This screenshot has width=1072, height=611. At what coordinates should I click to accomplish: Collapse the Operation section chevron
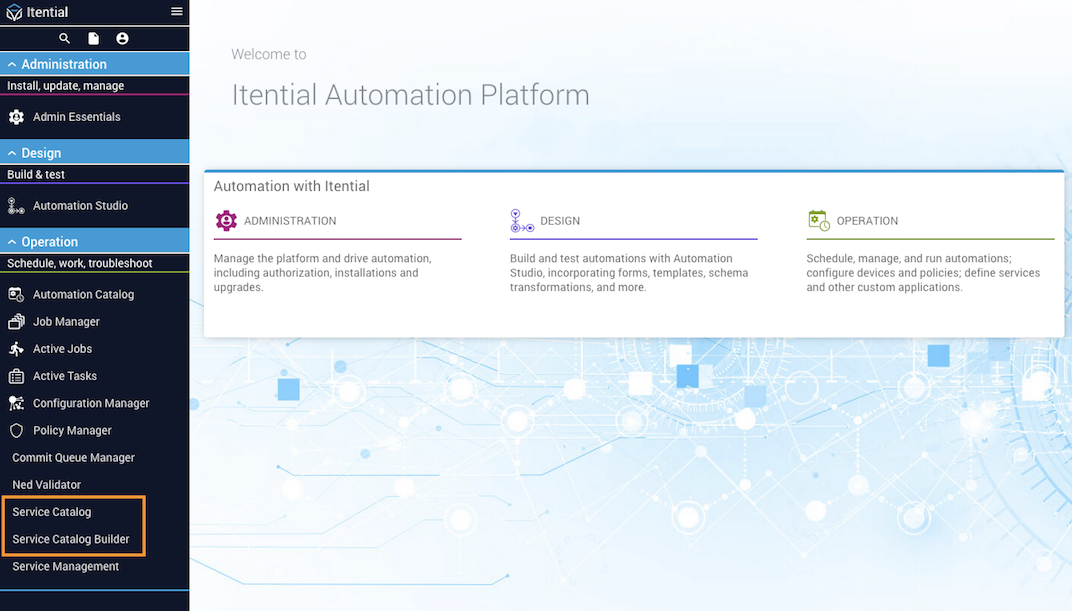tap(12, 242)
